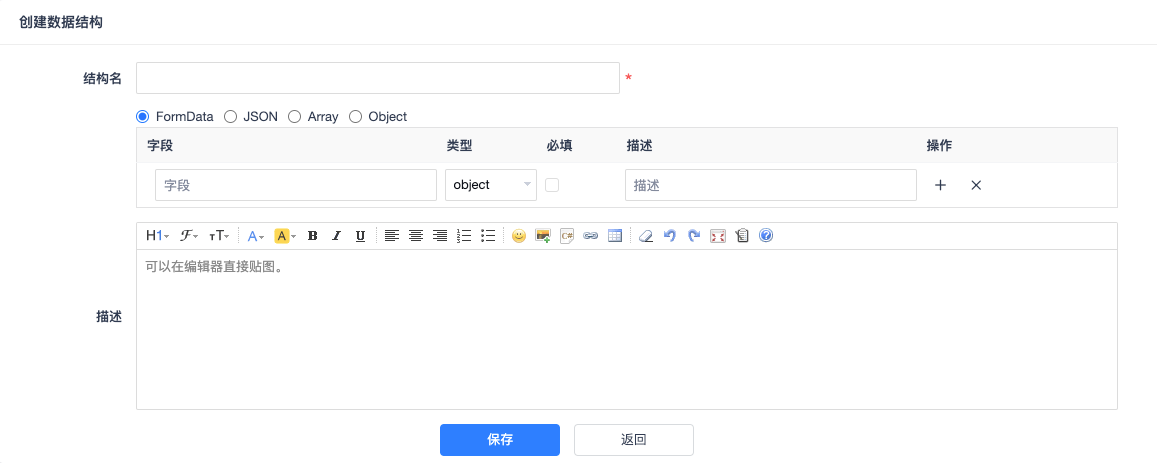This screenshot has height=463, width=1157.
Task: Open the yellow text background color picker
Action: (285, 236)
